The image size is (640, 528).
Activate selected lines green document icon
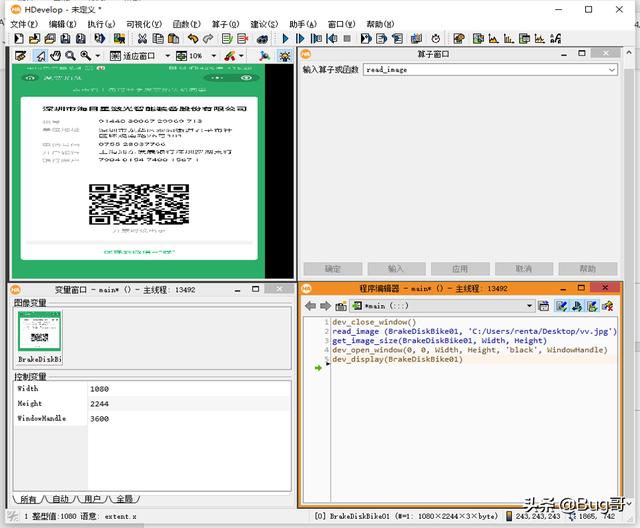(227, 39)
